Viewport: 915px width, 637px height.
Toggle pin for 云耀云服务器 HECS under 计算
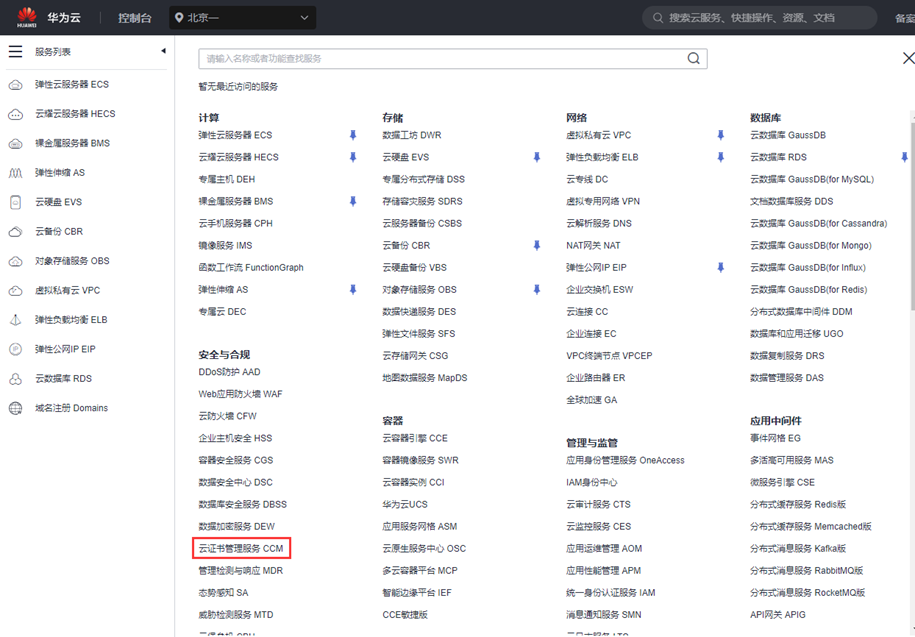tap(352, 158)
